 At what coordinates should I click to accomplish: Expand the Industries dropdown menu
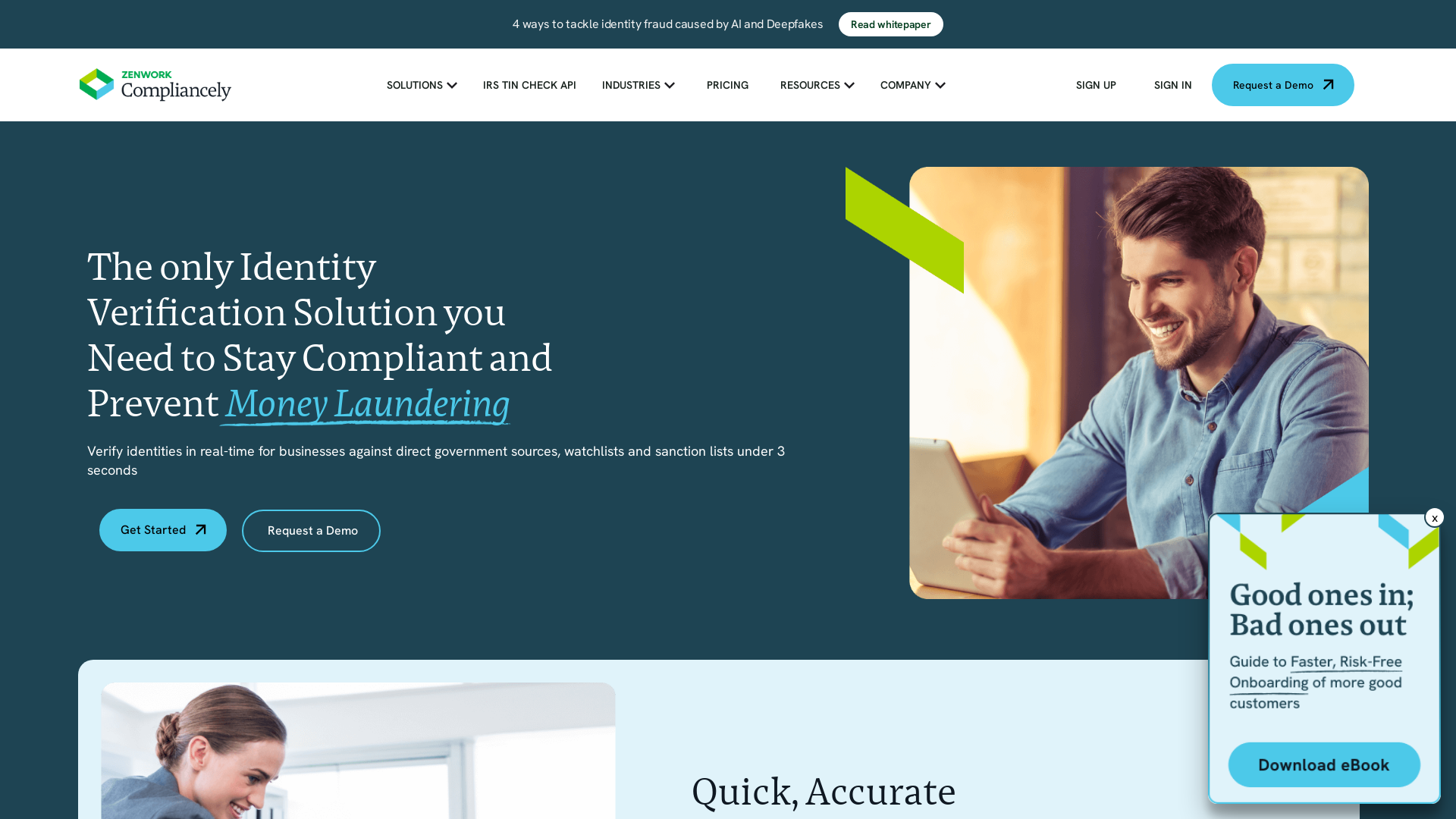pyautogui.click(x=638, y=85)
